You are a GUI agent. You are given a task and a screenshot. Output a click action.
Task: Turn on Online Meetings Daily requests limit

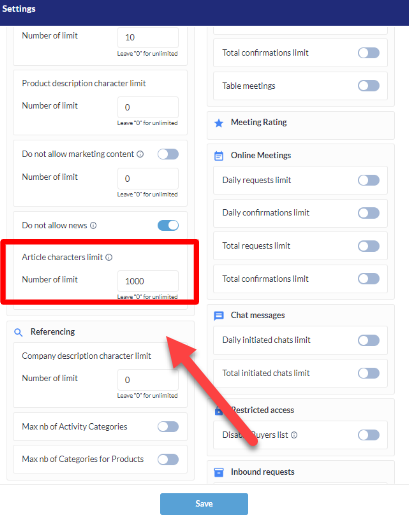(369, 180)
